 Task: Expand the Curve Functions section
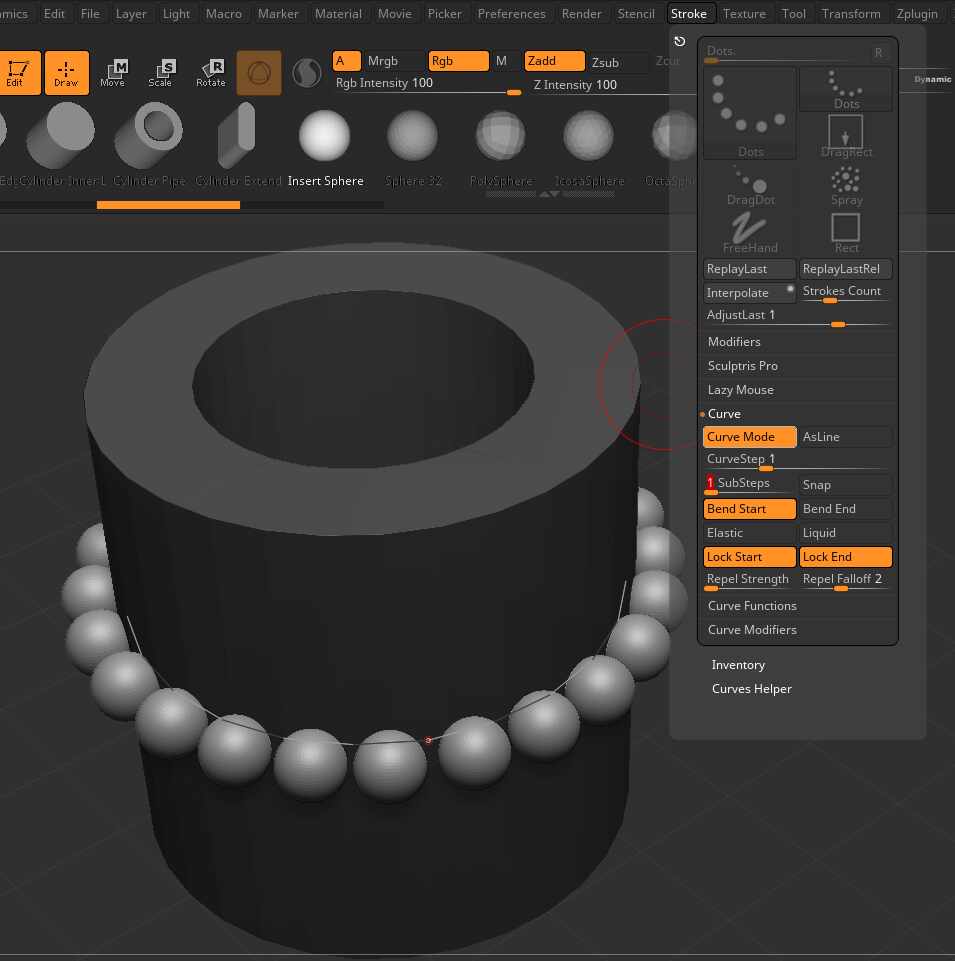pos(752,606)
